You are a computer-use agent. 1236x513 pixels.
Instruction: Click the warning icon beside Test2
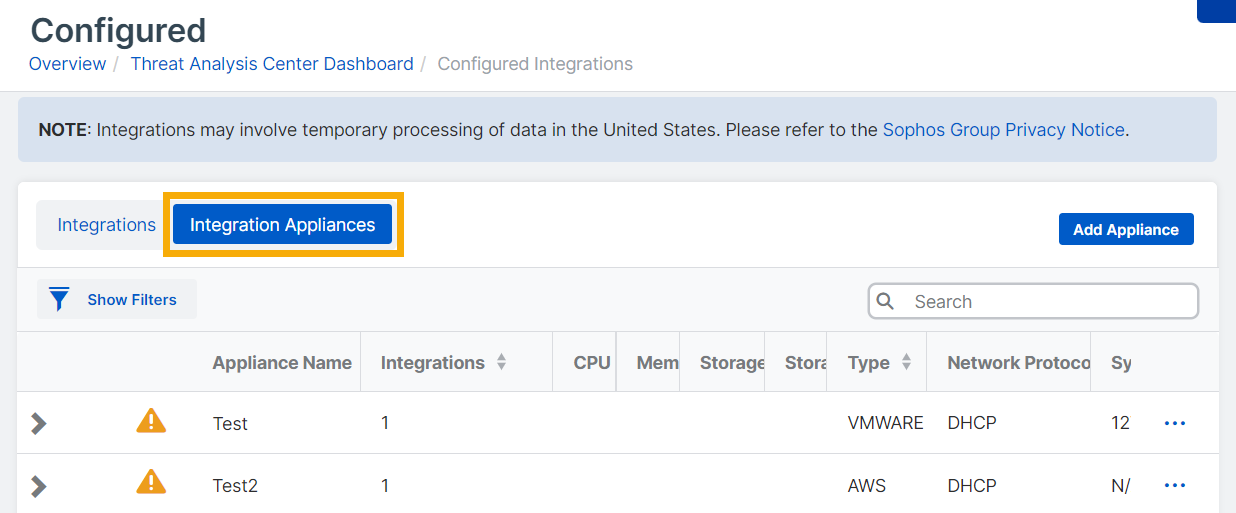151,484
